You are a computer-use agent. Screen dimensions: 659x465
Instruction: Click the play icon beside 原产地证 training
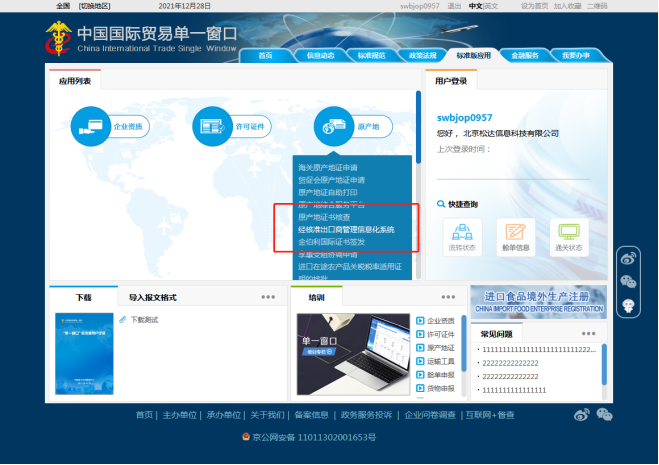pos(420,348)
